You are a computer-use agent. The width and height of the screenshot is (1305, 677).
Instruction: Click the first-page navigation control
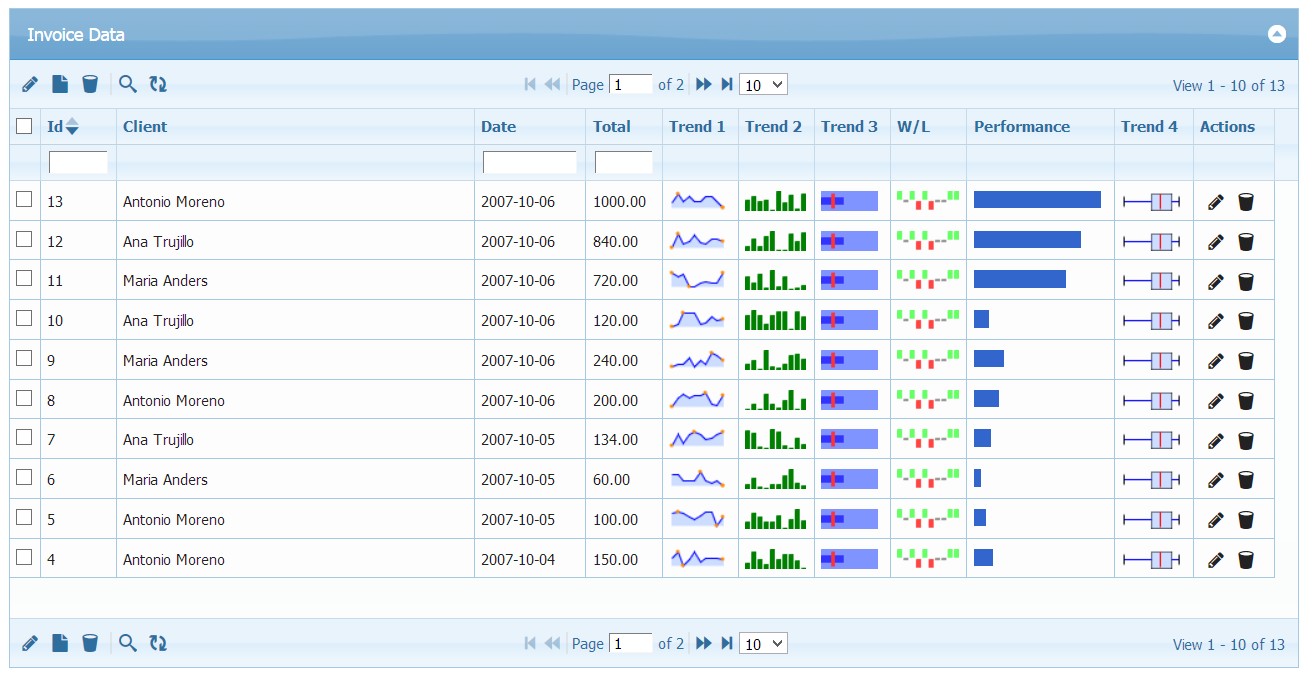[530, 84]
